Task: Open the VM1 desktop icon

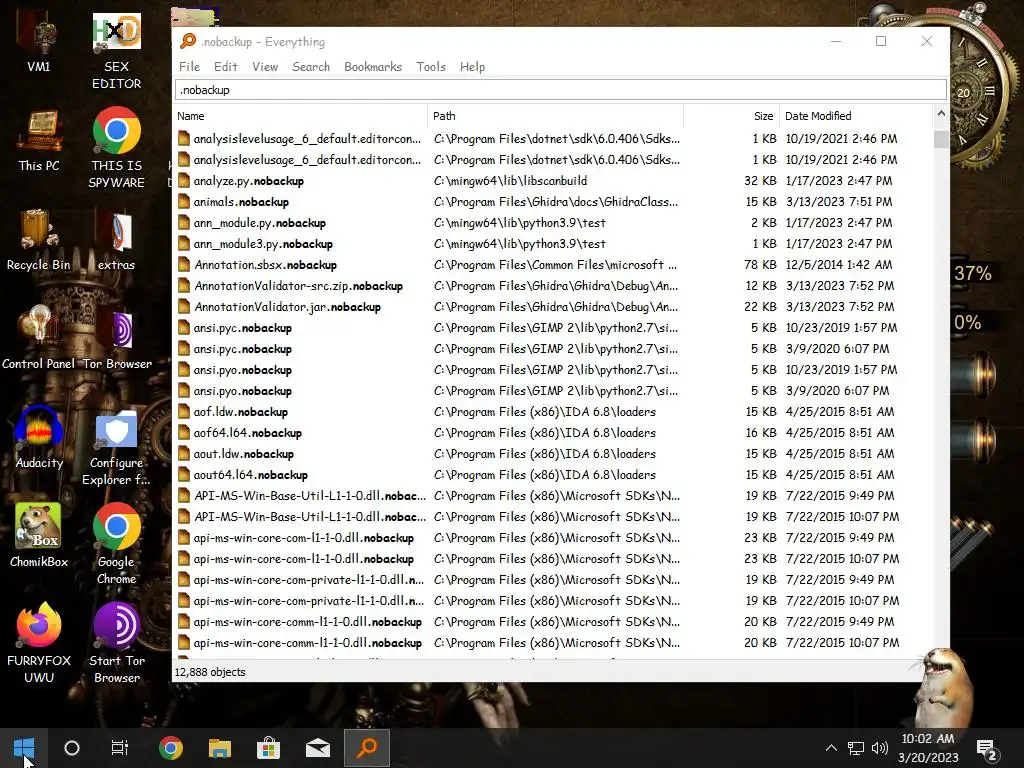Action: (x=39, y=42)
